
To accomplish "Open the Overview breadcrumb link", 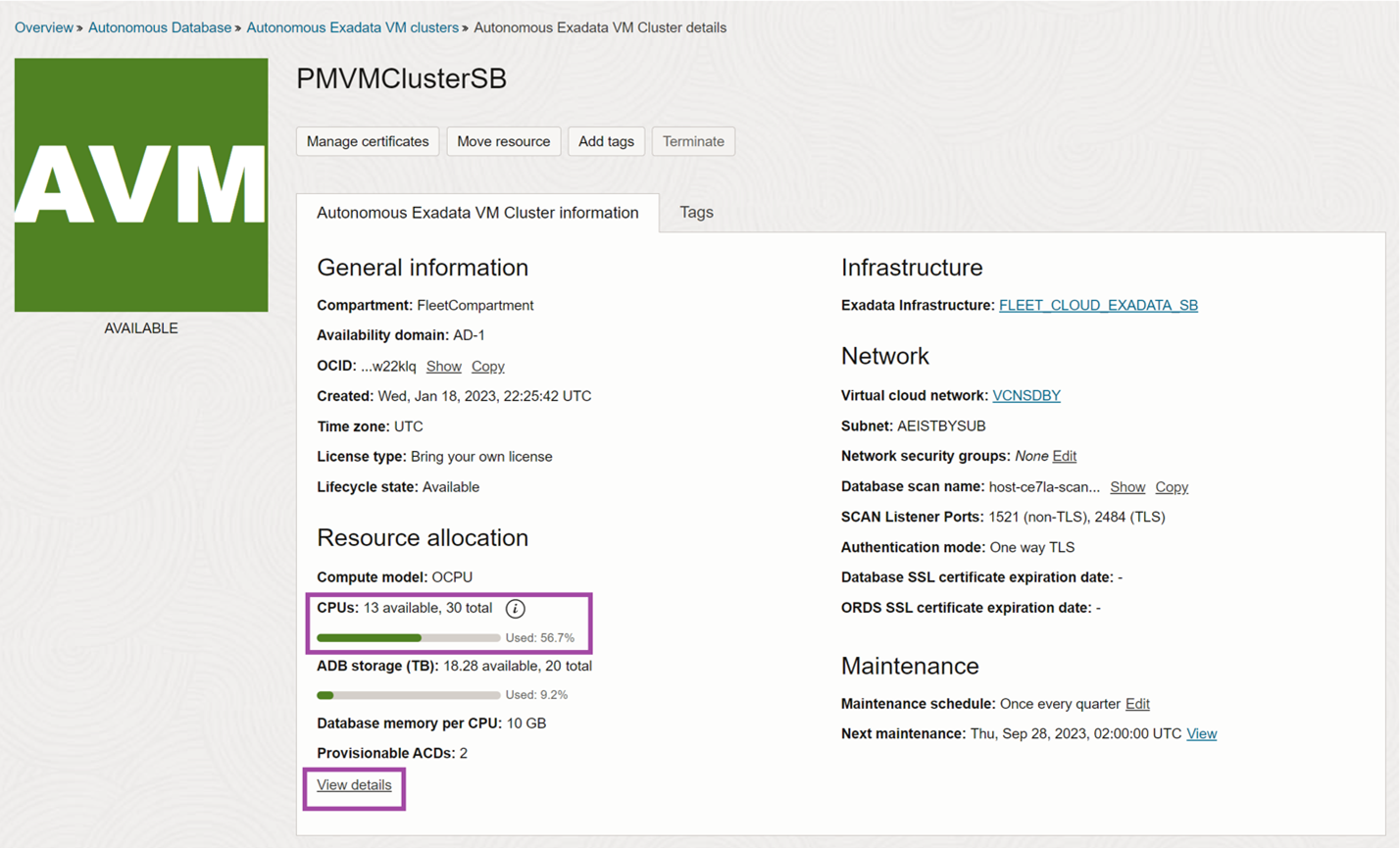I will click(x=43, y=27).
